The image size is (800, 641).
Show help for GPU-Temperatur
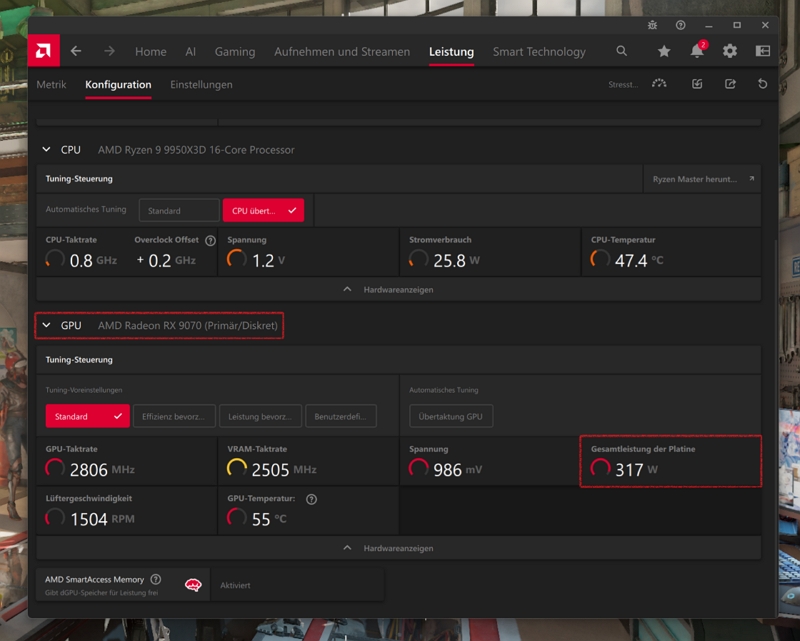(x=311, y=499)
